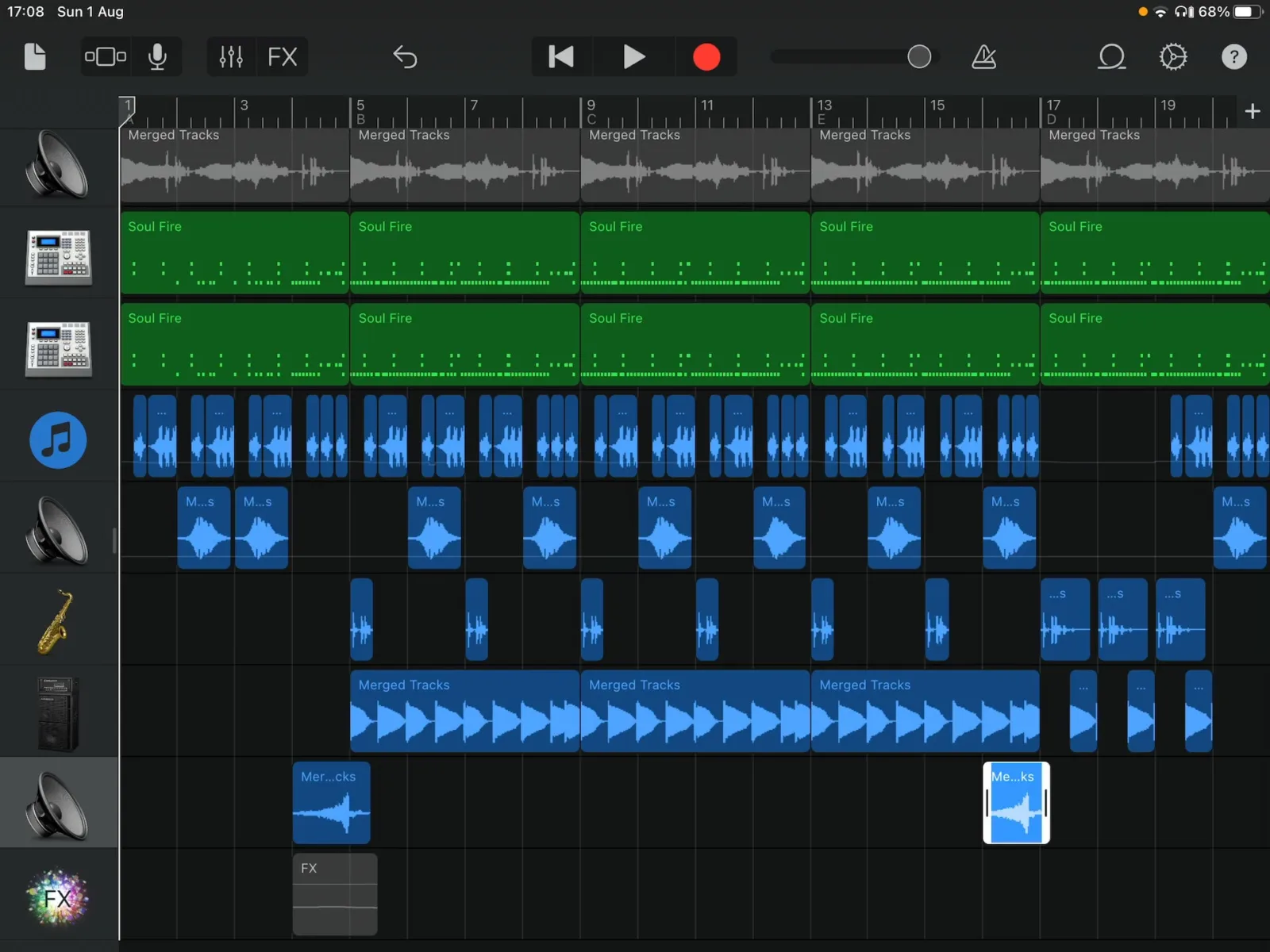Select gray Merged Tracks region at bar 13
Screen dimensions: 1270x952
(x=925, y=165)
